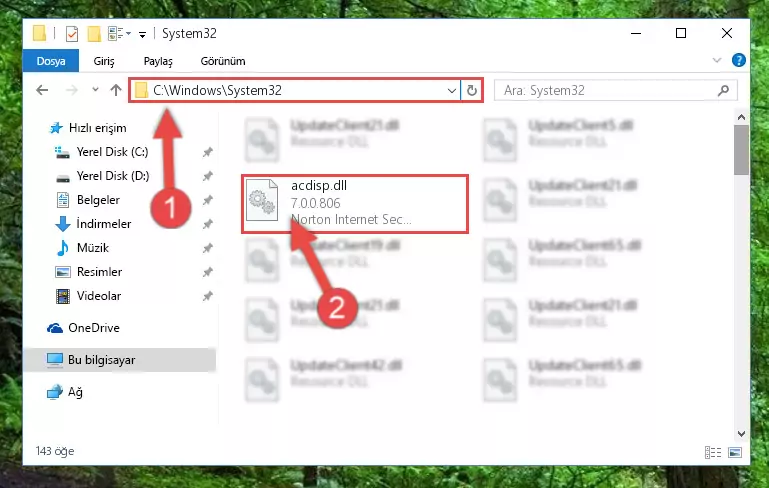The image size is (769, 488).
Task: Switch to the Giriş ribbon tab
Action: click(x=104, y=61)
